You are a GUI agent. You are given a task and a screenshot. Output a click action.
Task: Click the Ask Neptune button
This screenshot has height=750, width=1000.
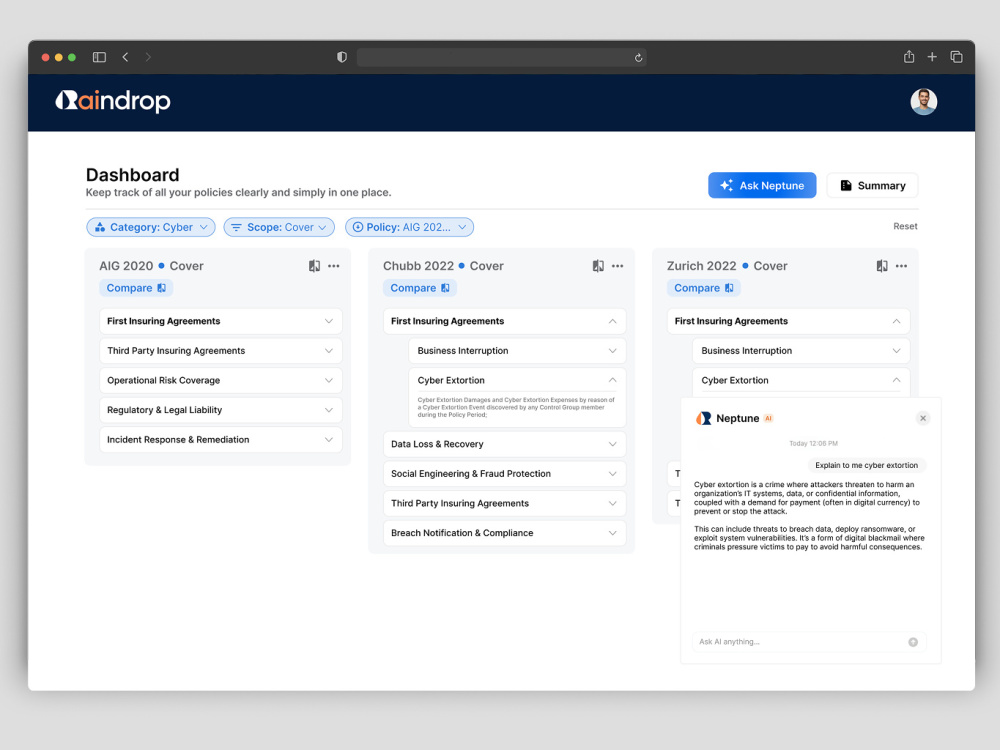point(761,185)
